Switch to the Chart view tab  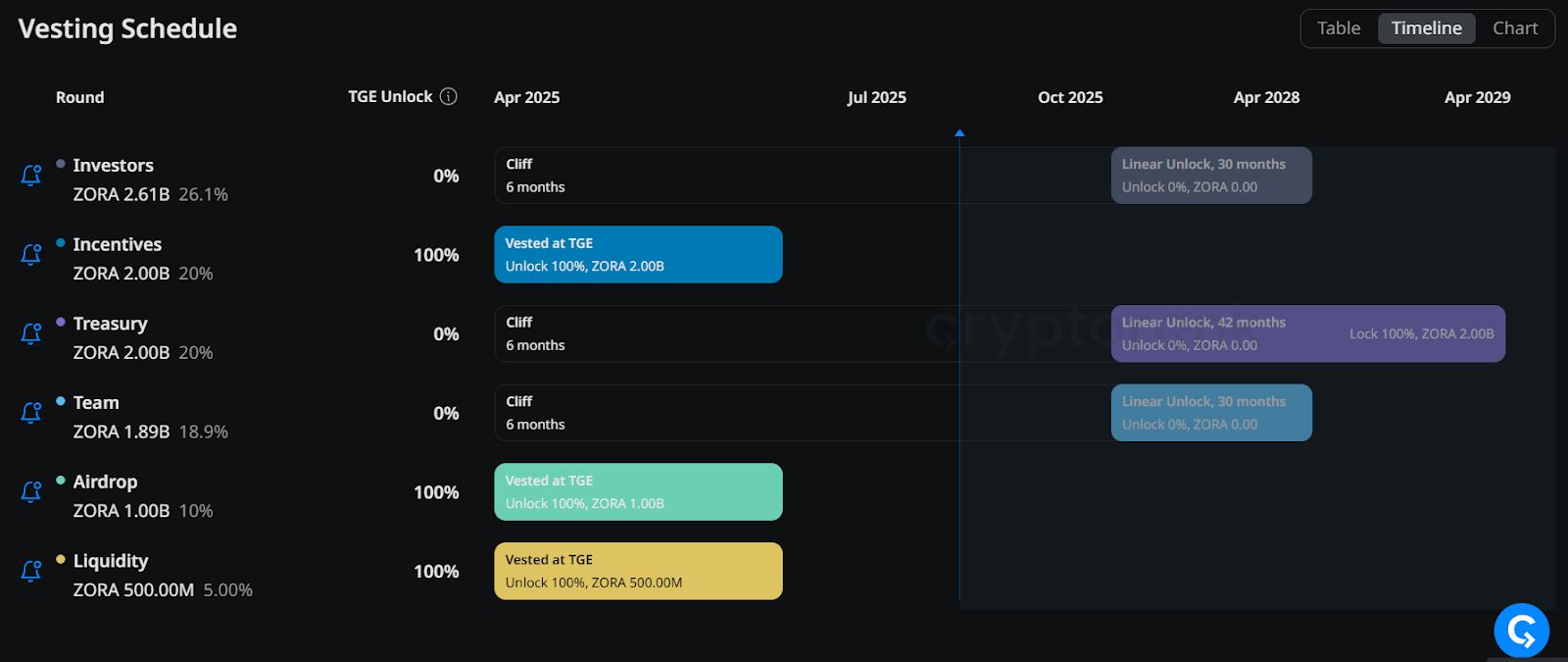tap(1515, 28)
